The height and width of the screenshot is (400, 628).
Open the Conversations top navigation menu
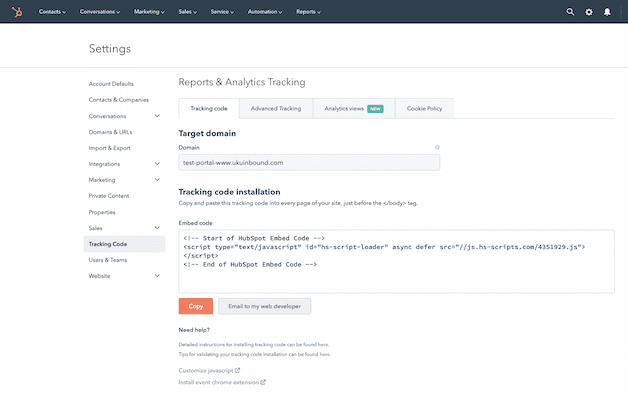pos(100,12)
